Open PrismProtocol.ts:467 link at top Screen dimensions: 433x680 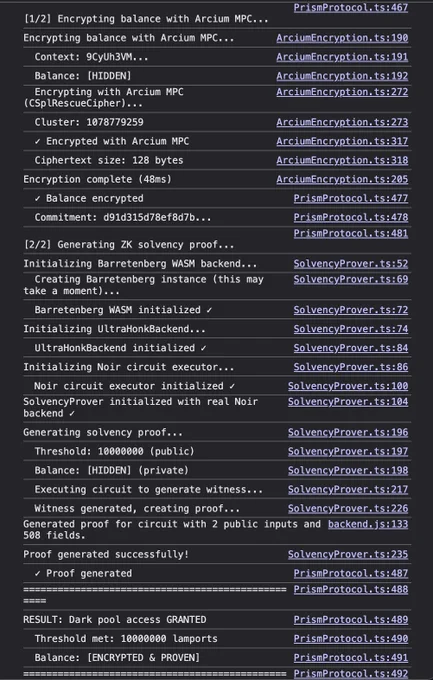coord(351,8)
